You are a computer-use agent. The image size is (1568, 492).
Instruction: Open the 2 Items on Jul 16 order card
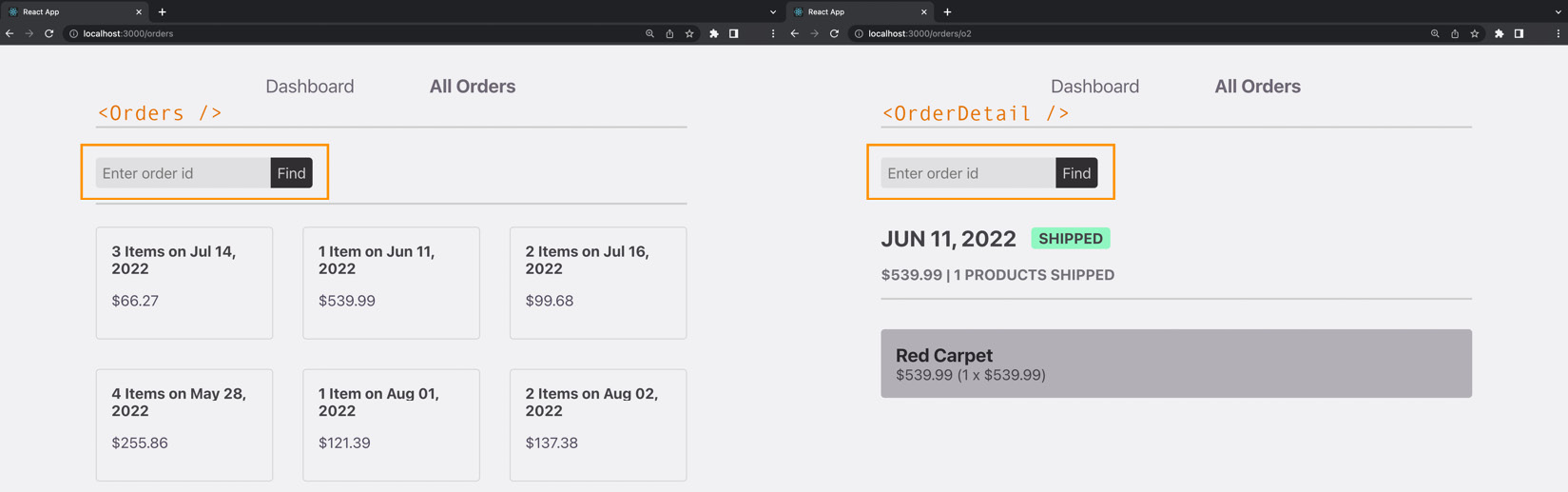pyautogui.click(x=598, y=283)
